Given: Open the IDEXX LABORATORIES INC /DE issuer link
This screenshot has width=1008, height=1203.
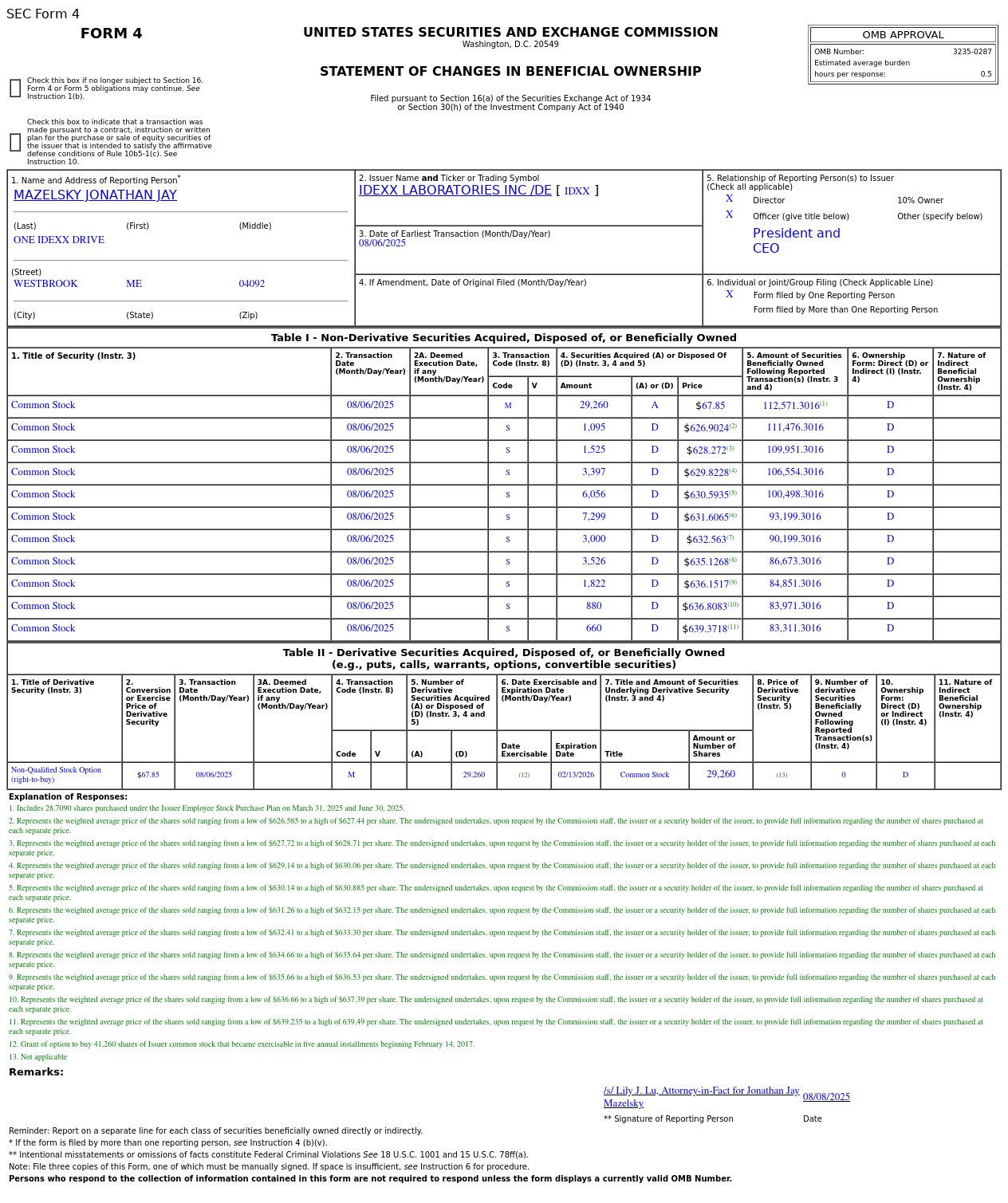Looking at the screenshot, I should click(455, 191).
